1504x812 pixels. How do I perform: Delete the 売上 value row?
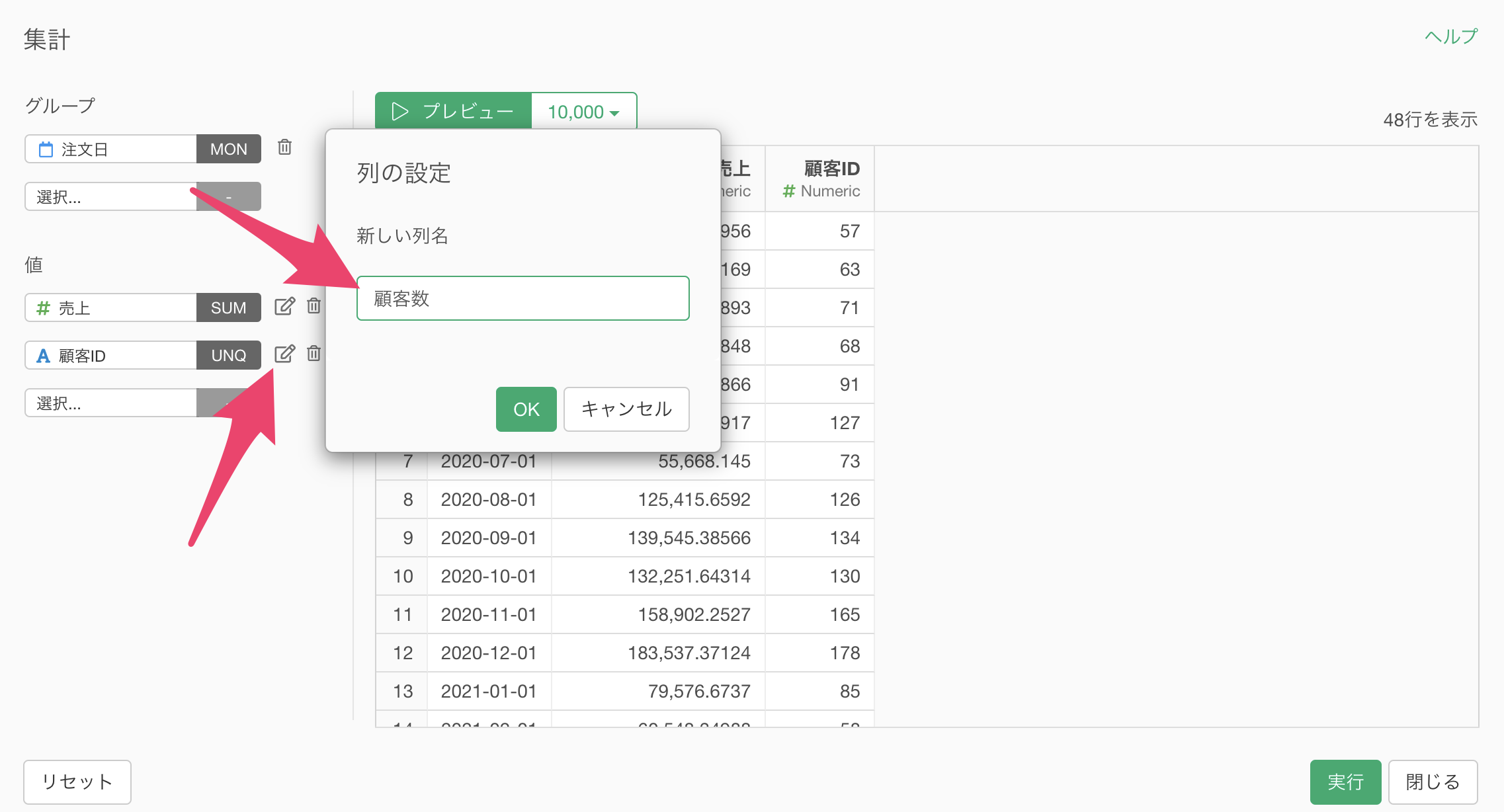coord(313,306)
